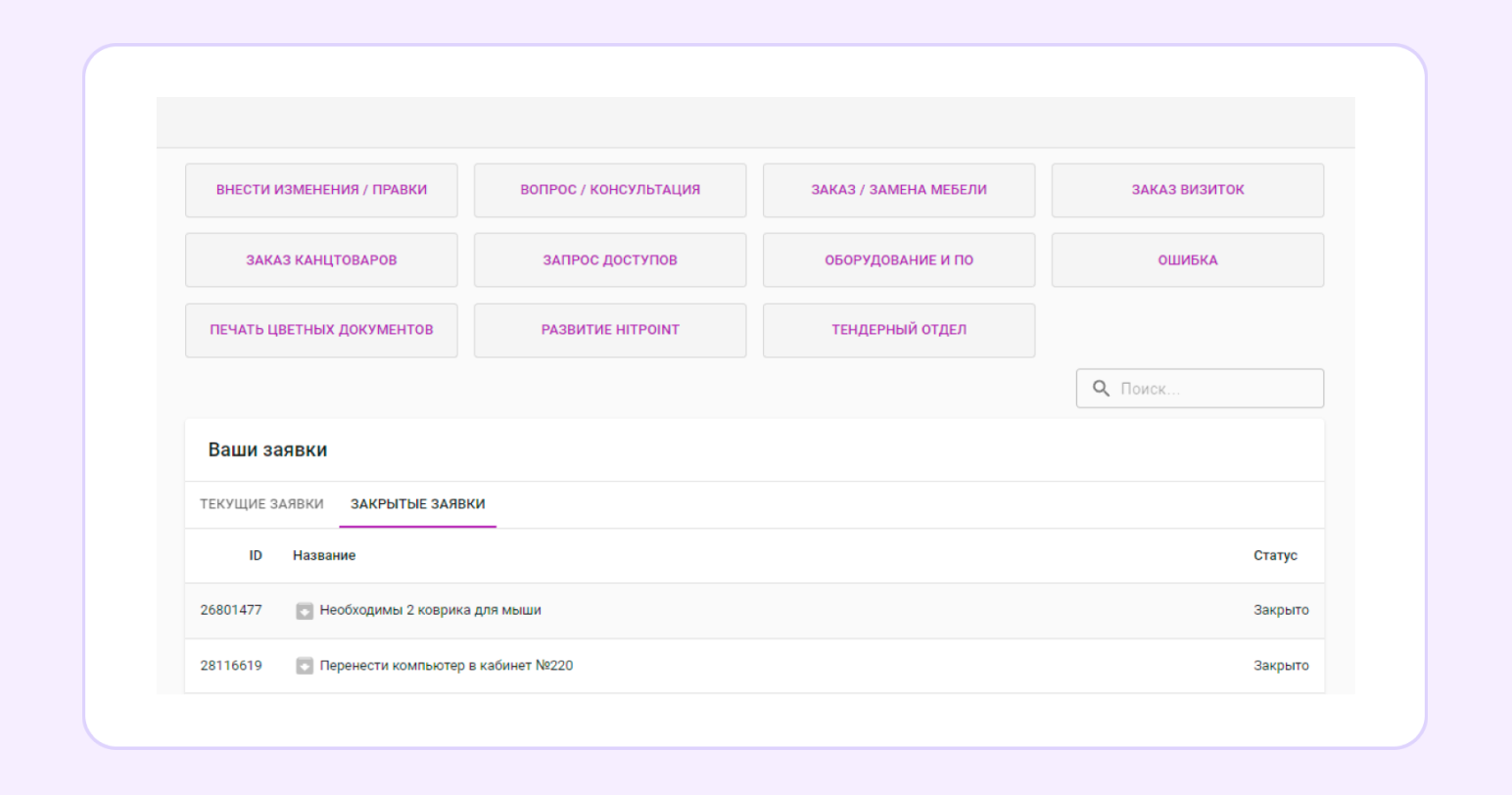Screen dimensions: 1512x795
Task: Open the Запрос доступов request
Action: tap(610, 260)
